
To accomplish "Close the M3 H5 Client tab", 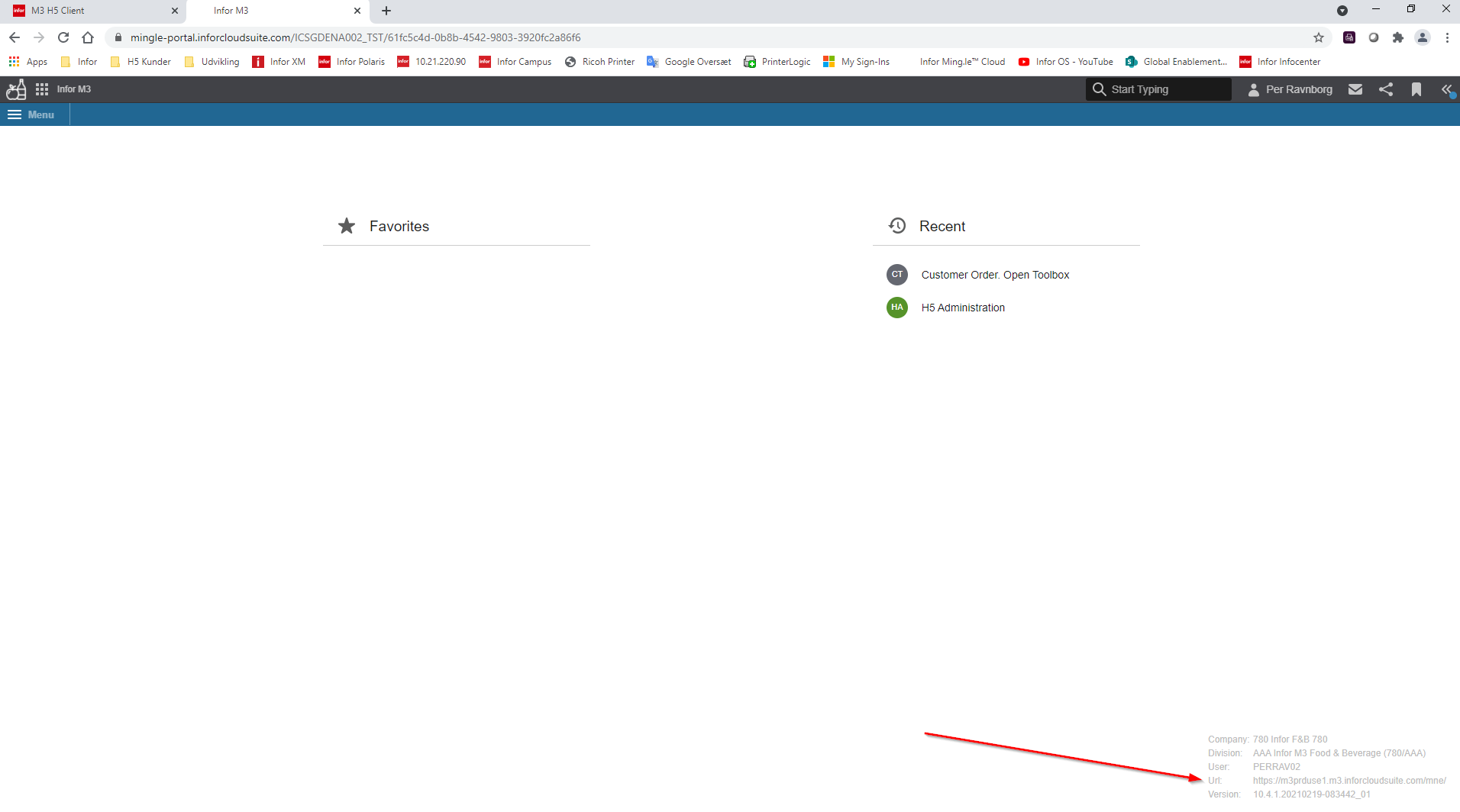I will coord(175,11).
